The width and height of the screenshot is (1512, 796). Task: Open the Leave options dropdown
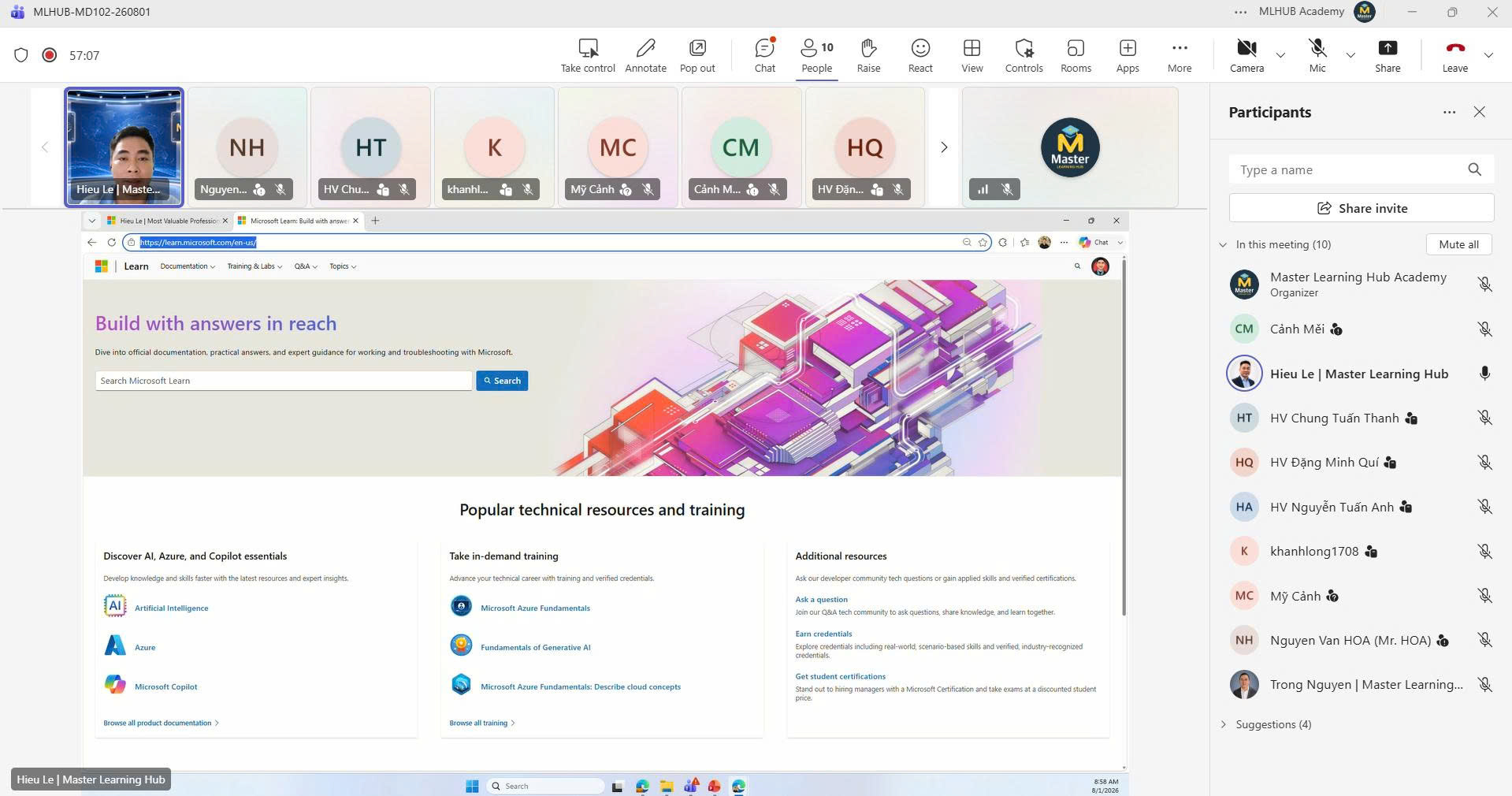point(1488,55)
